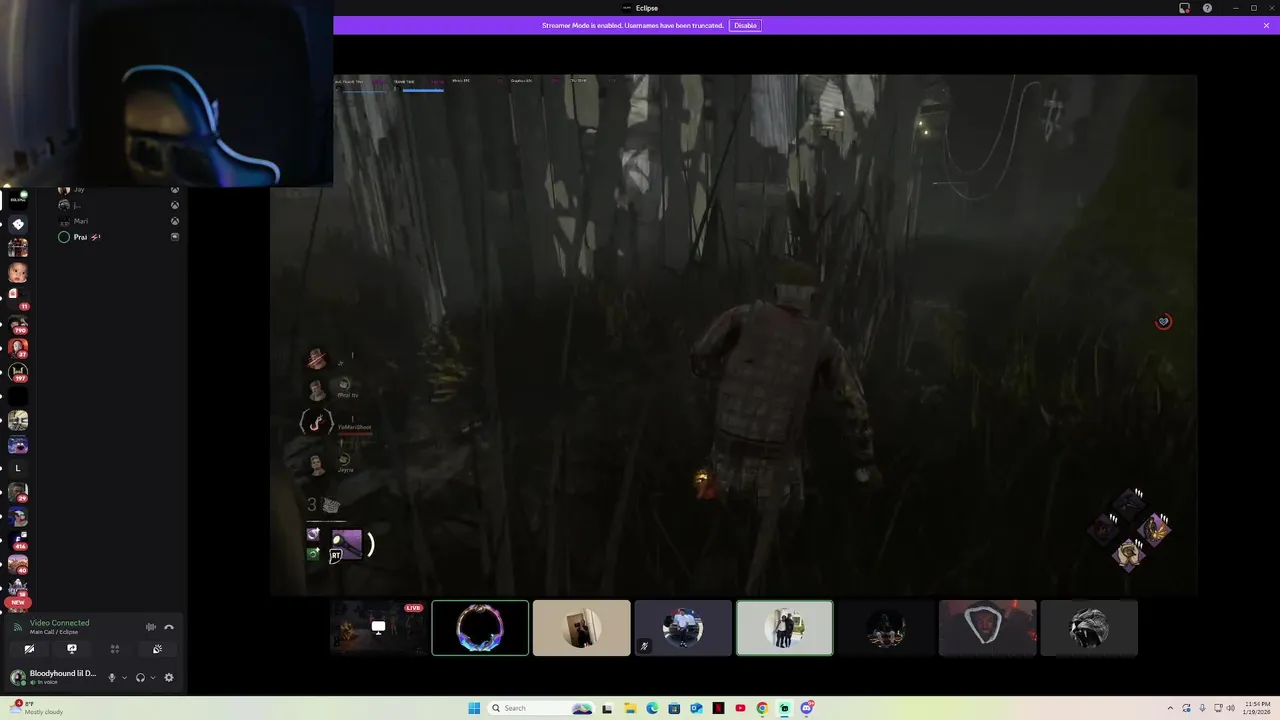Deafen audio with the headphones icon
Screen dimensions: 1280x720
click(x=140, y=677)
